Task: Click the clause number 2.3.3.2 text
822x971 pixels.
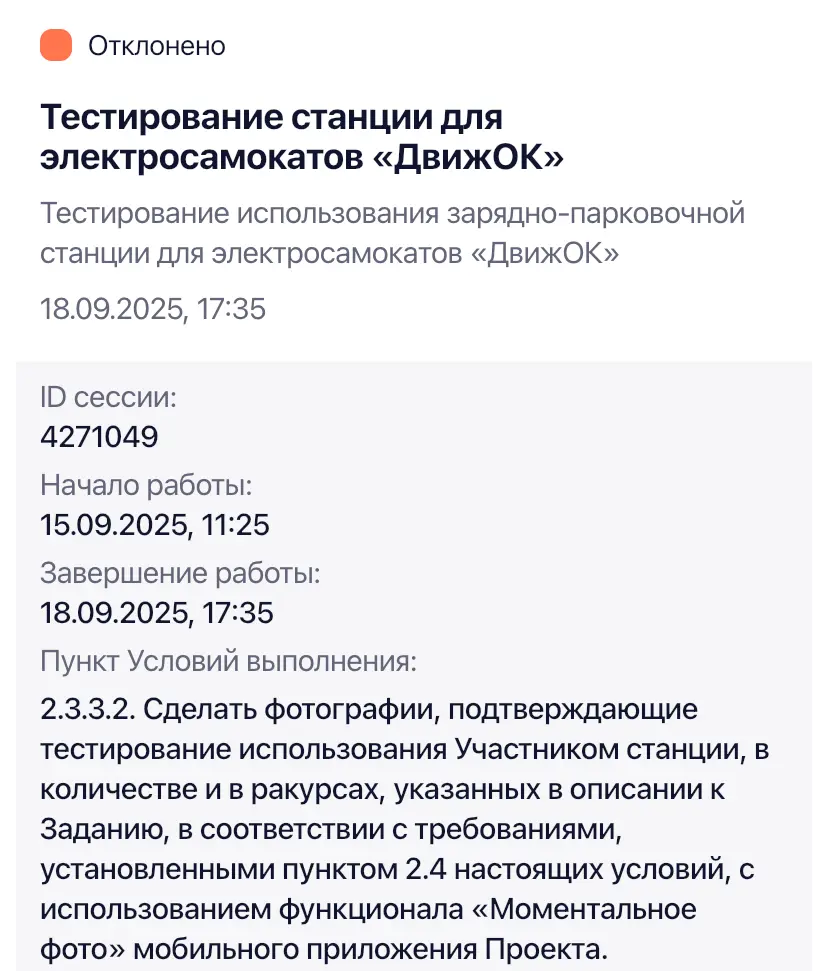Action: pyautogui.click(x=87, y=709)
